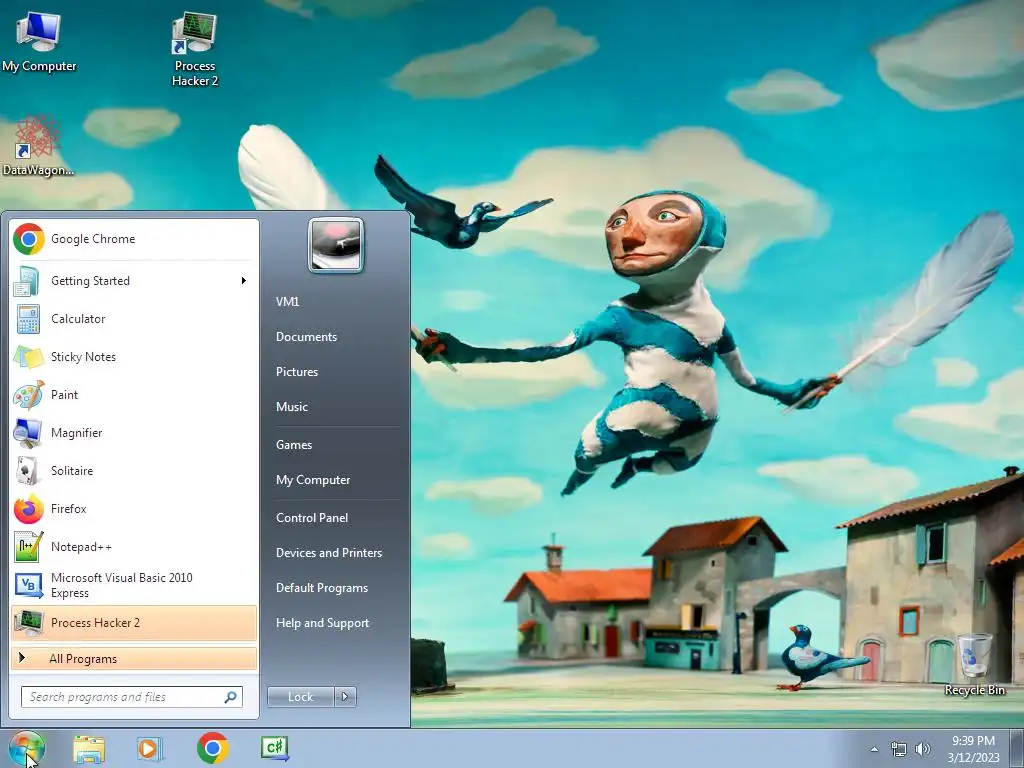Open Magnifier tool
This screenshot has height=768, width=1024.
click(x=134, y=432)
